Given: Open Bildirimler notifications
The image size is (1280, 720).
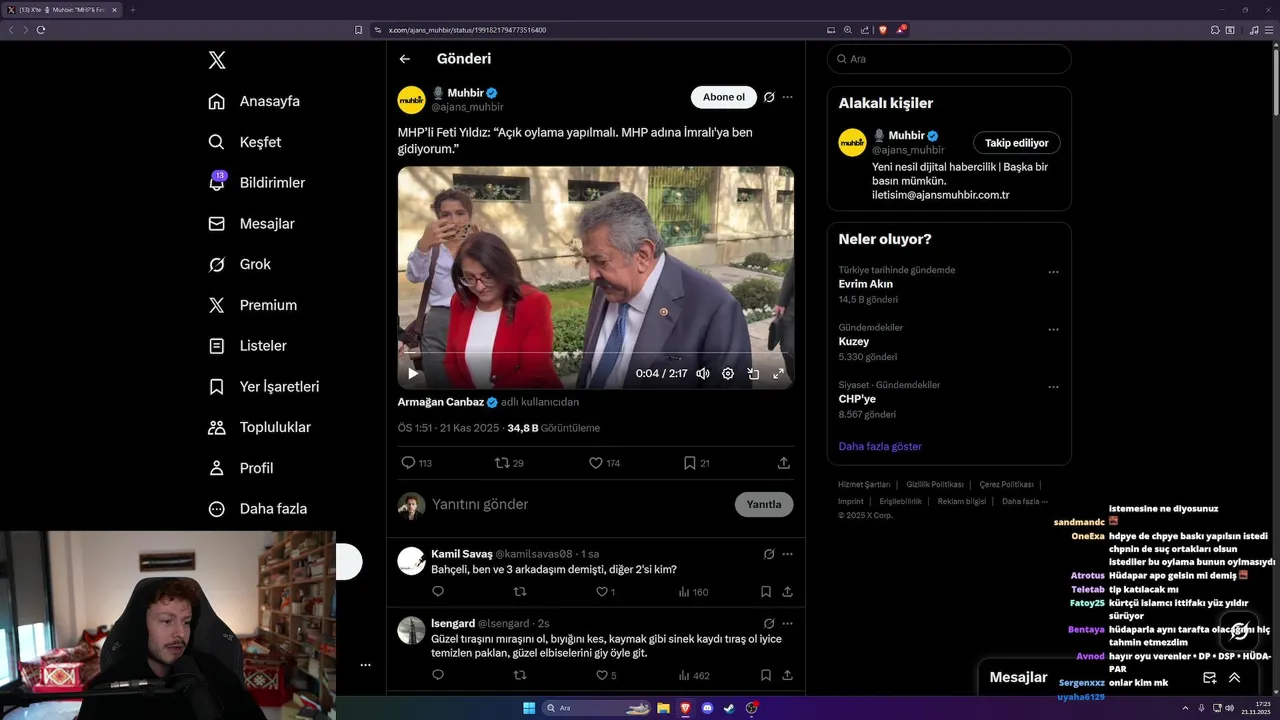Looking at the screenshot, I should pos(256,183).
